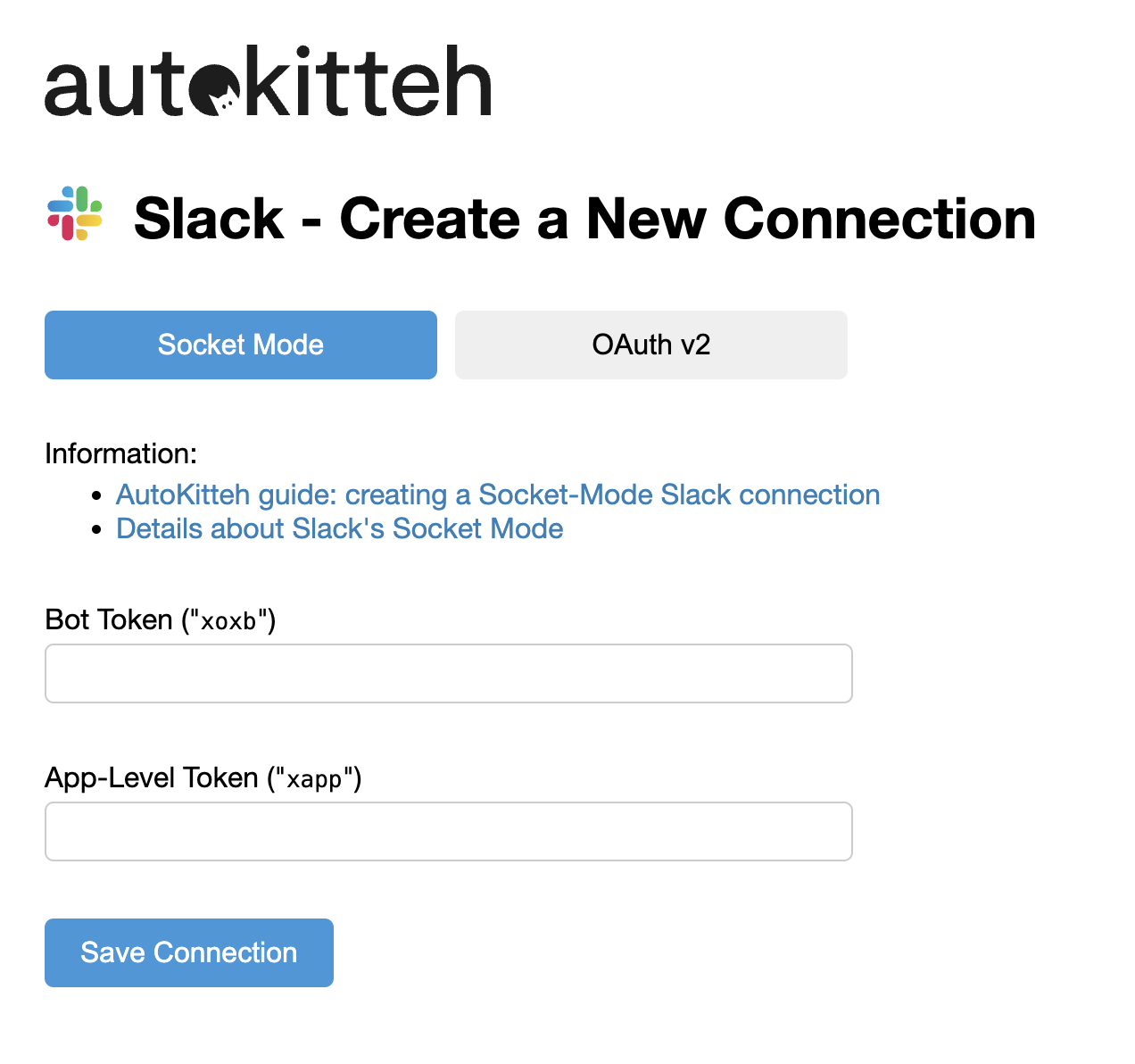Click the bullet beside the Socket Mode details link
This screenshot has width=1135, height=1064.
point(98,529)
